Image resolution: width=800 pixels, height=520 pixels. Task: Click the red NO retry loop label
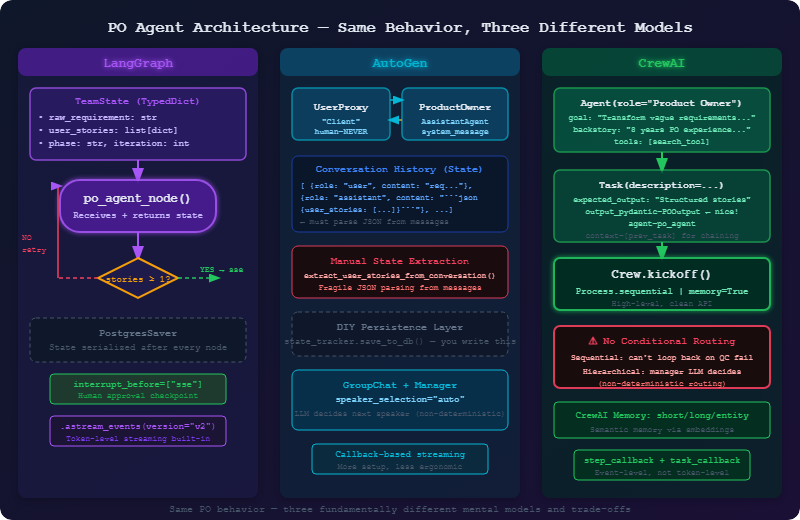(x=34, y=244)
